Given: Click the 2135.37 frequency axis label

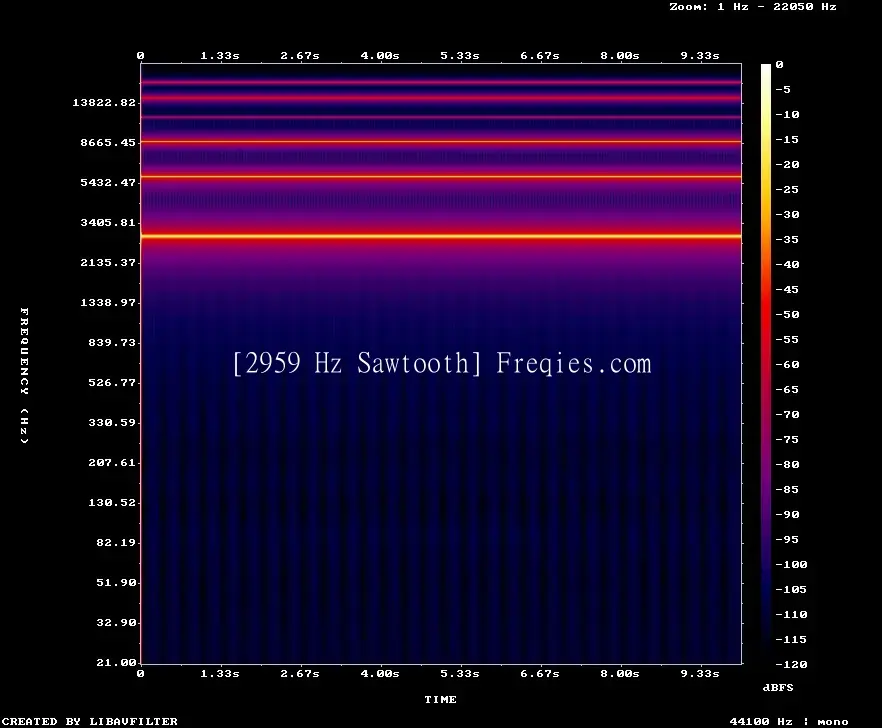Looking at the screenshot, I should coord(108,262).
